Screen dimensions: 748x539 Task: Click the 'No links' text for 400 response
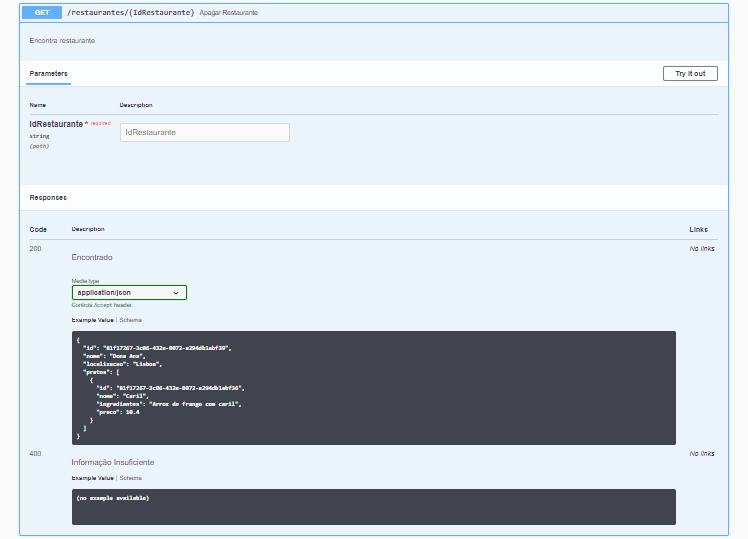702,454
